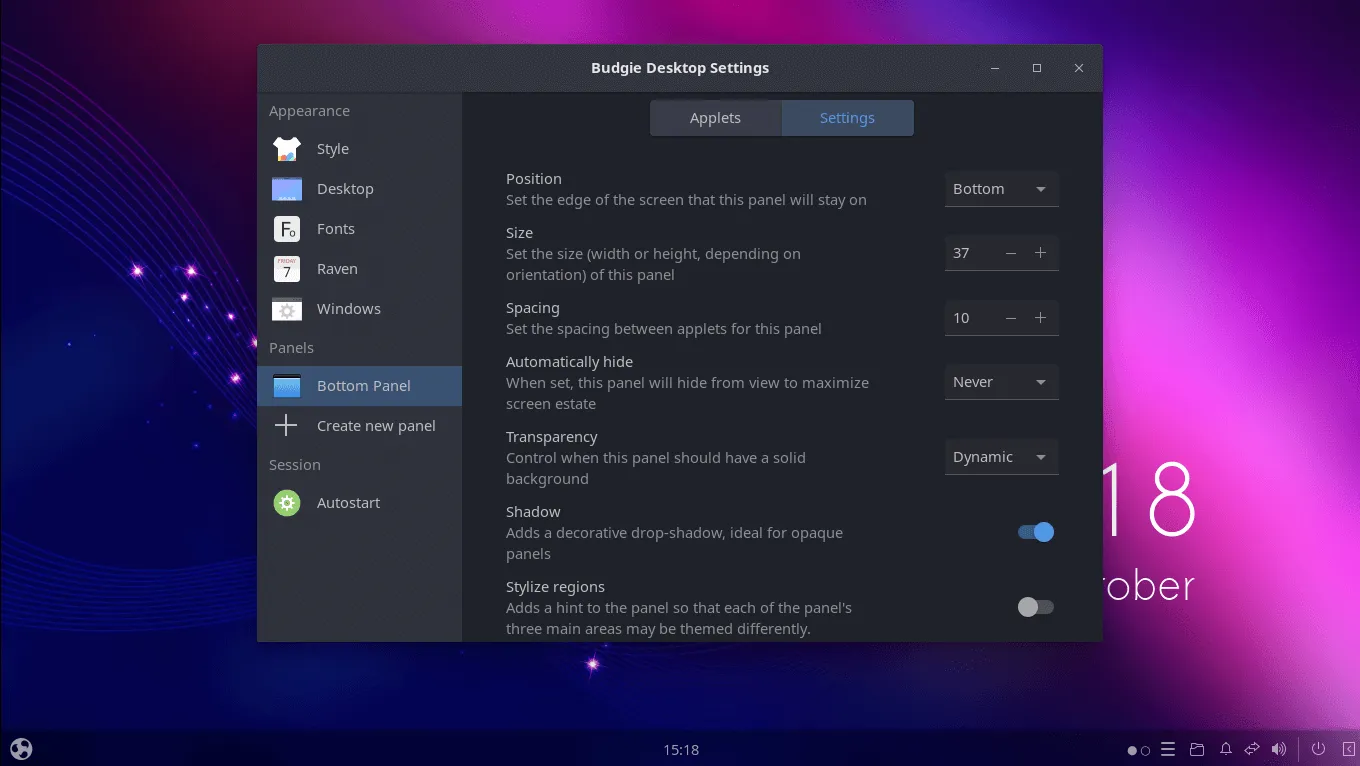Select the Windows gear icon
The width and height of the screenshot is (1360, 766).
pyautogui.click(x=286, y=308)
